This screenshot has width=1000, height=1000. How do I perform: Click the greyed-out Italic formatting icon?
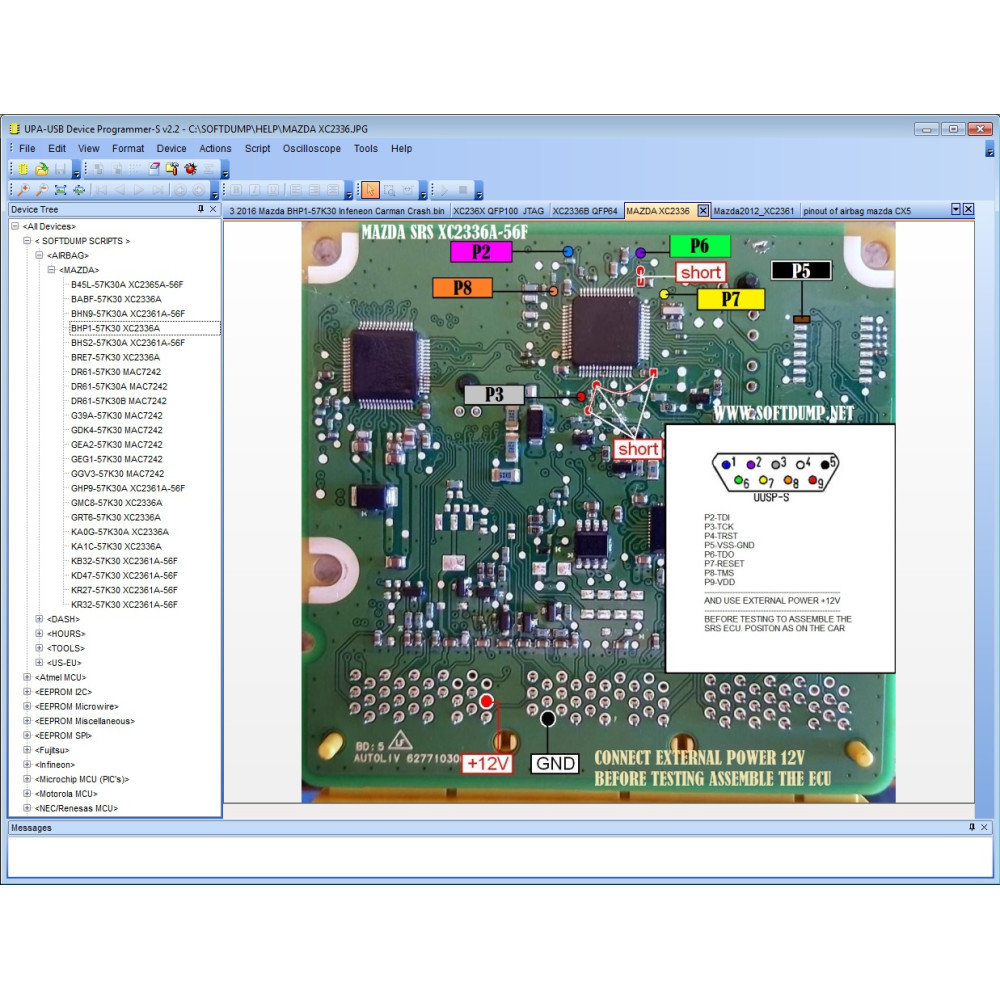click(x=254, y=190)
